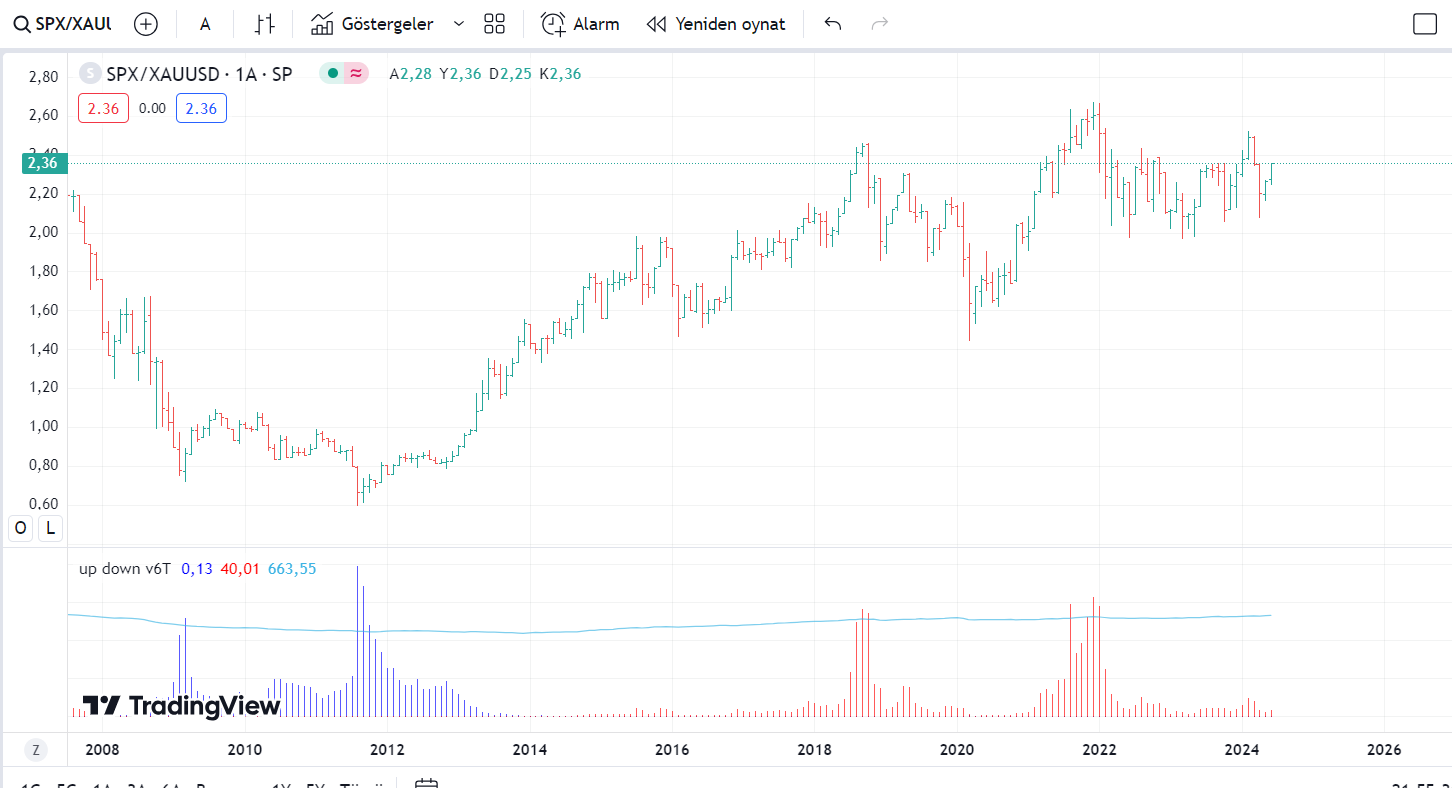Toggle the green market status dot
Viewport: 1452px width, 788px height.
tap(332, 73)
